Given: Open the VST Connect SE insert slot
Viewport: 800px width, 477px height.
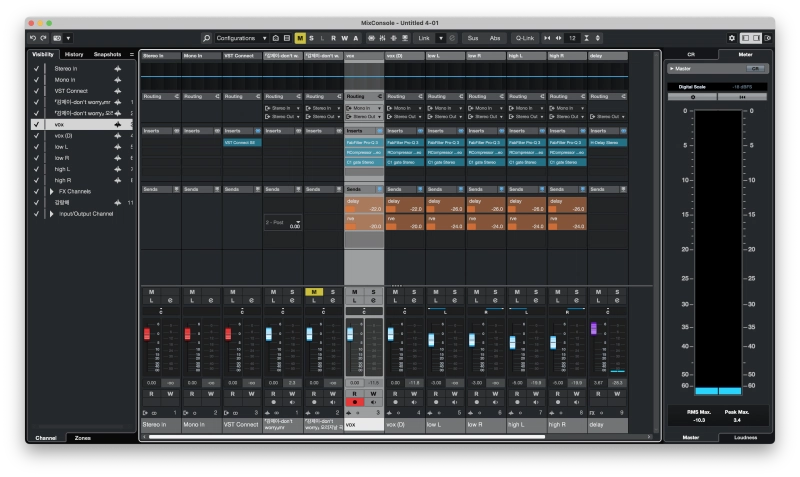Looking at the screenshot, I should click(x=242, y=143).
